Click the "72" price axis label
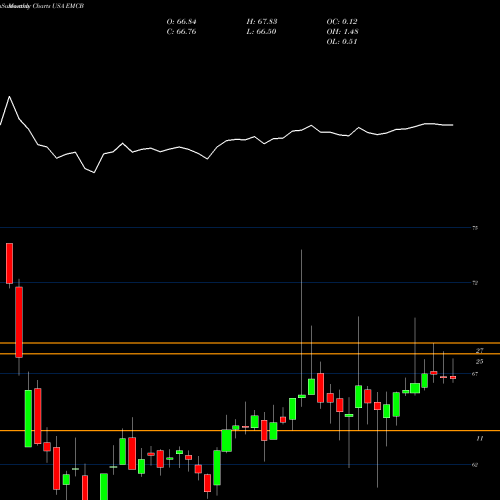Screen dimensions: 500x500 (x=475, y=283)
